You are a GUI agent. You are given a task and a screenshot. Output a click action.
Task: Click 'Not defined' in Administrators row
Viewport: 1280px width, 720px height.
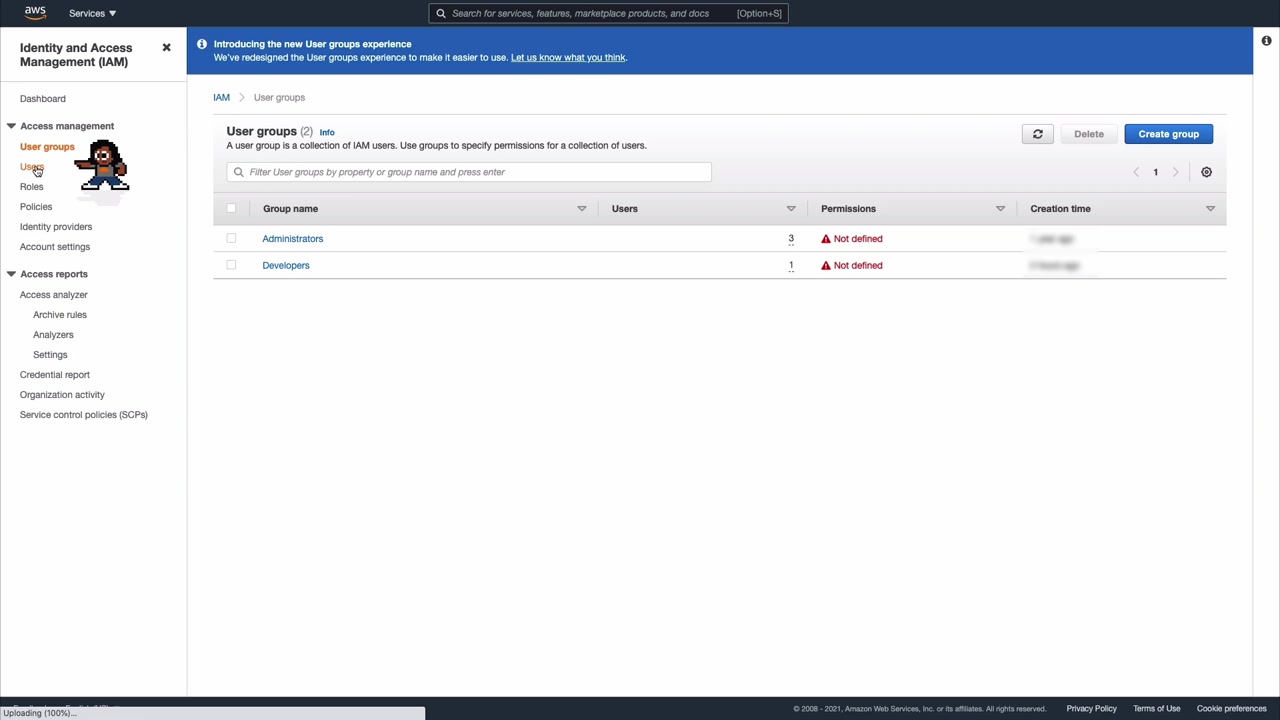click(x=858, y=239)
